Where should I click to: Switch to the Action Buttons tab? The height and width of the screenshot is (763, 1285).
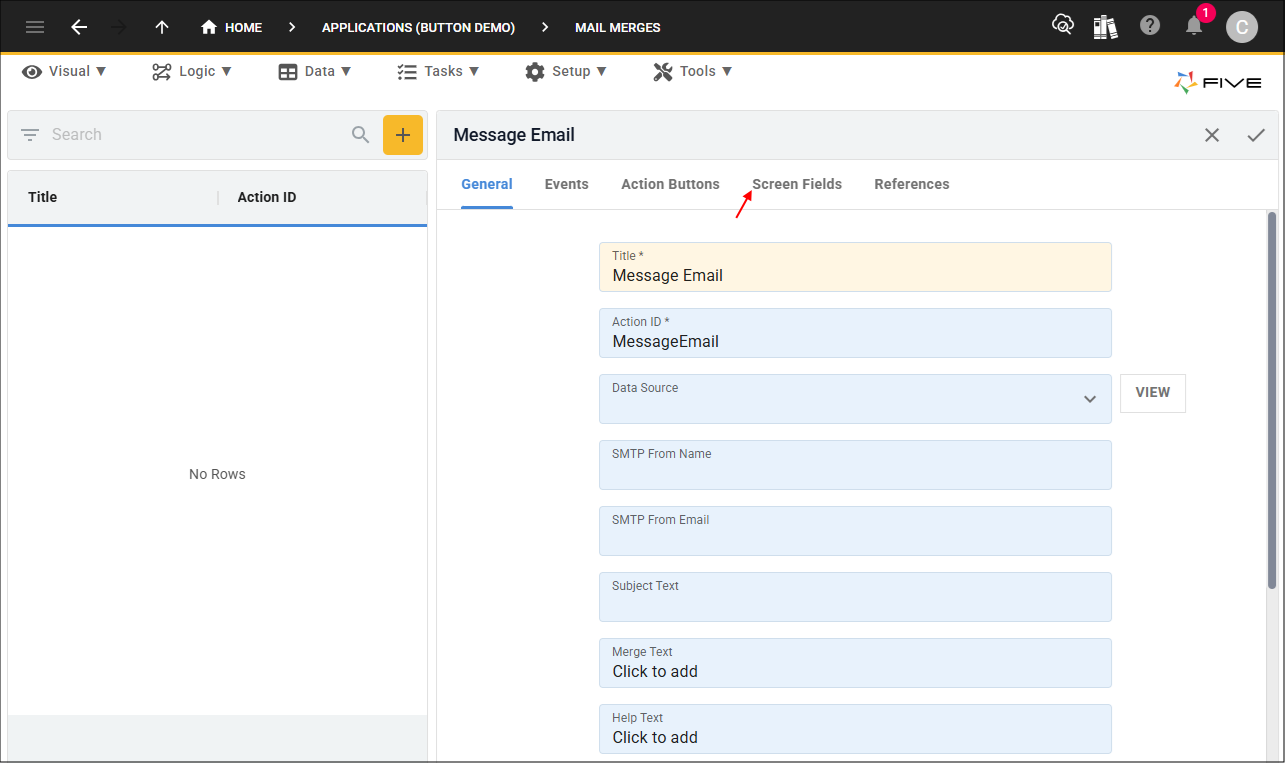click(670, 185)
